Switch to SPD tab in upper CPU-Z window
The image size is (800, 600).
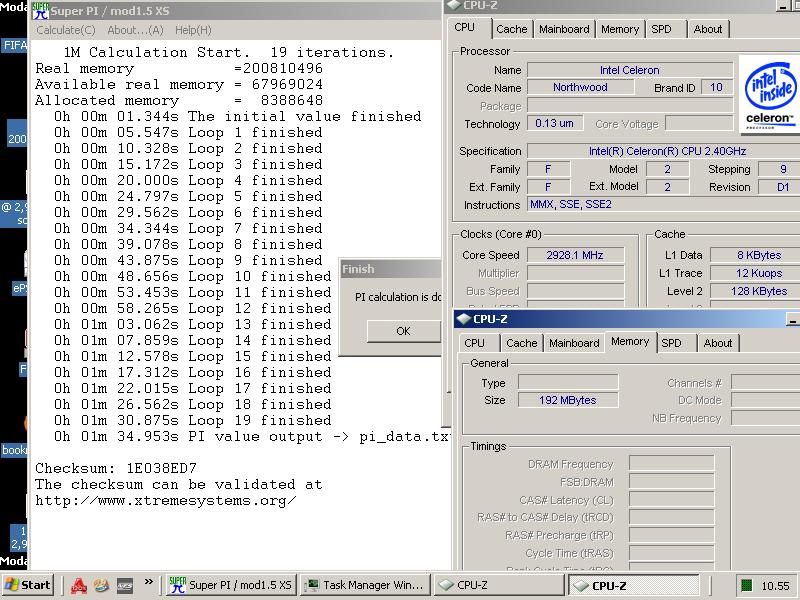click(661, 29)
